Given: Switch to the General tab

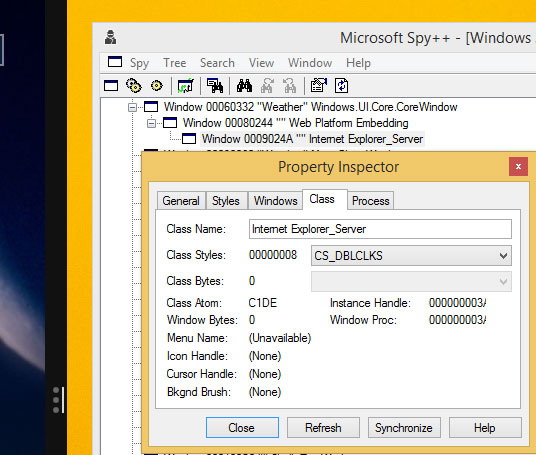Looking at the screenshot, I should [181, 201].
